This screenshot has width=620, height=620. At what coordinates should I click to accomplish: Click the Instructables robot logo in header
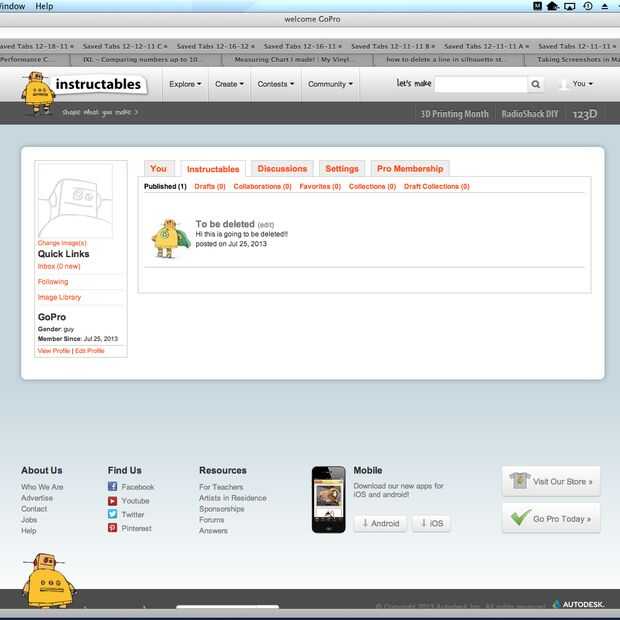click(x=37, y=92)
